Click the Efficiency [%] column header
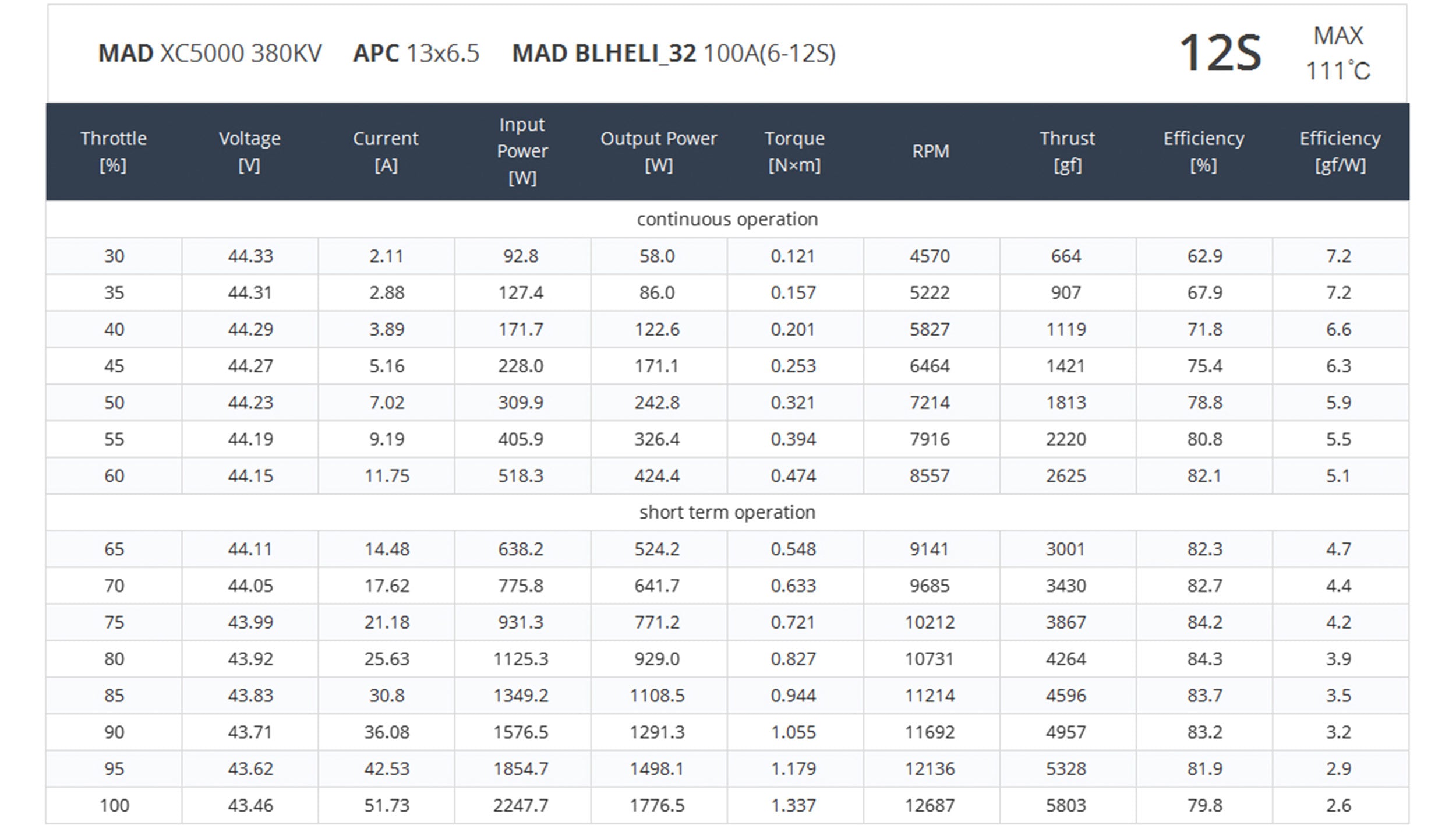This screenshot has width=1456, height=832. pyautogui.click(x=1204, y=151)
